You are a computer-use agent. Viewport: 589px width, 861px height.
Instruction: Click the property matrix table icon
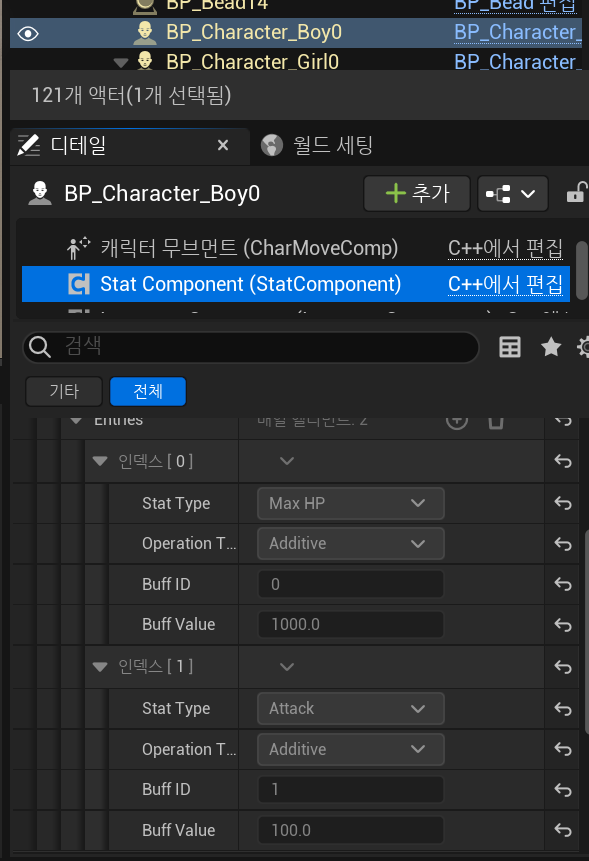pyautogui.click(x=509, y=347)
